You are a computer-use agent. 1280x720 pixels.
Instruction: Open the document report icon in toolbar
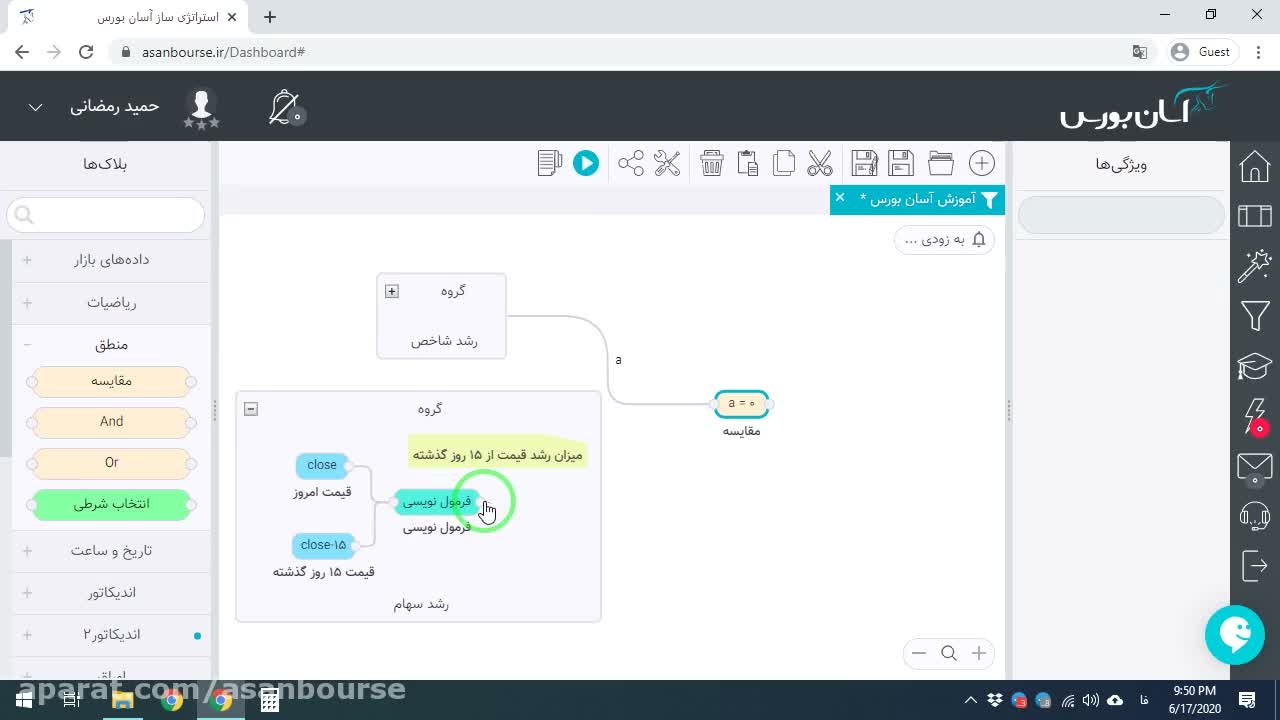click(550, 163)
